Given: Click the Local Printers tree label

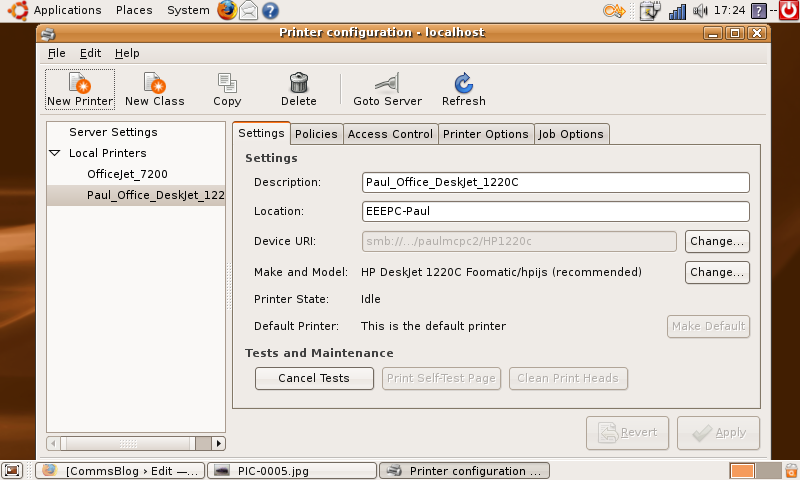Looking at the screenshot, I should 108,153.
